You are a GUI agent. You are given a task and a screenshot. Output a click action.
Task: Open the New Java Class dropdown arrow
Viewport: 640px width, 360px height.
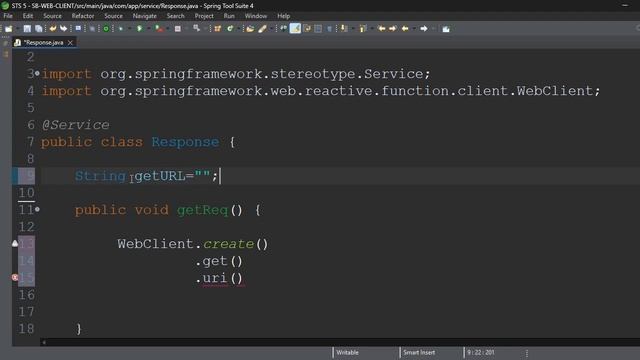click(x=239, y=29)
